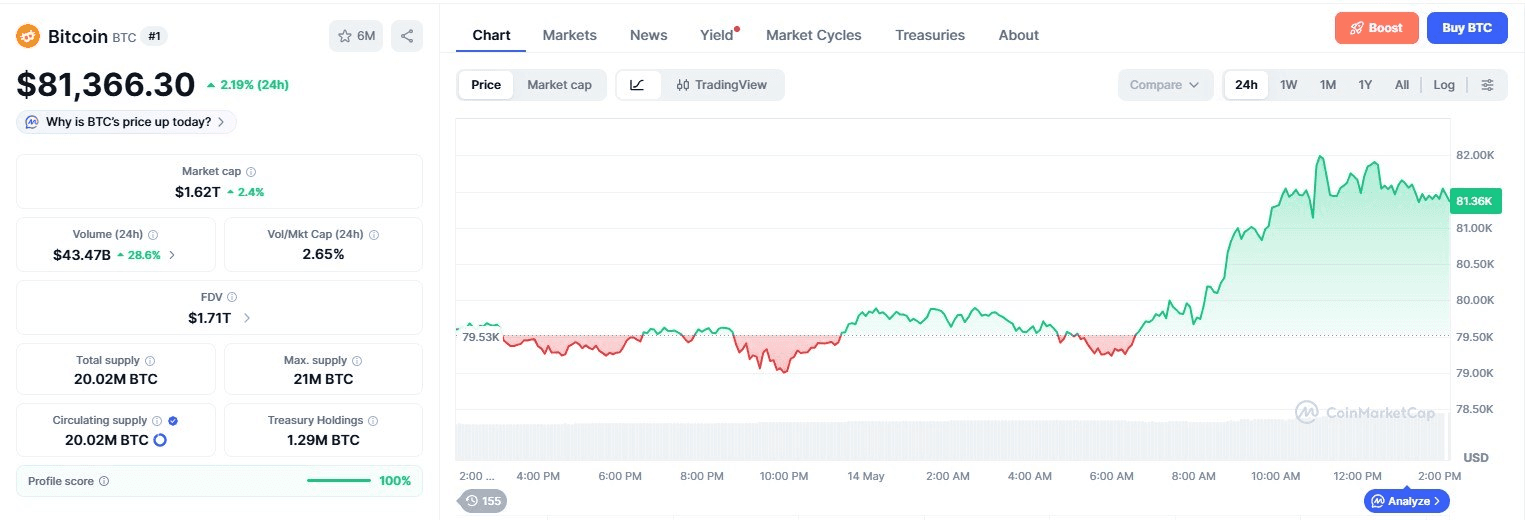The height and width of the screenshot is (520, 1525).
Task: Select the 1Y time range
Action: point(1365,85)
